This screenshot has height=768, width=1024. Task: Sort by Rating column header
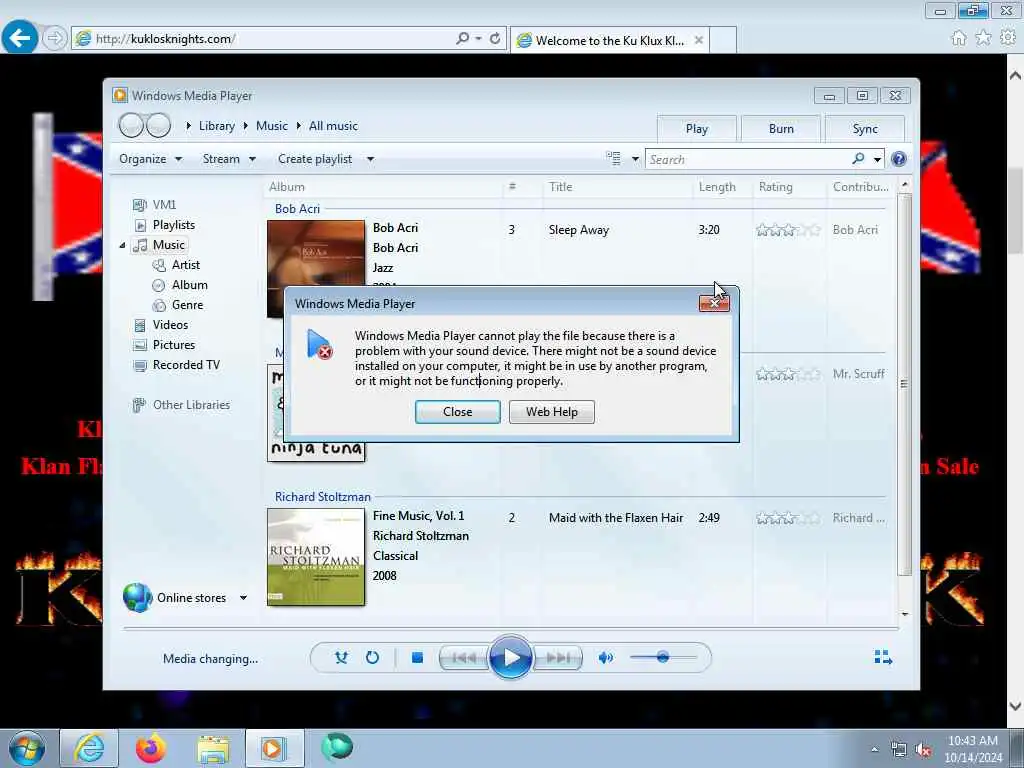(x=789, y=187)
